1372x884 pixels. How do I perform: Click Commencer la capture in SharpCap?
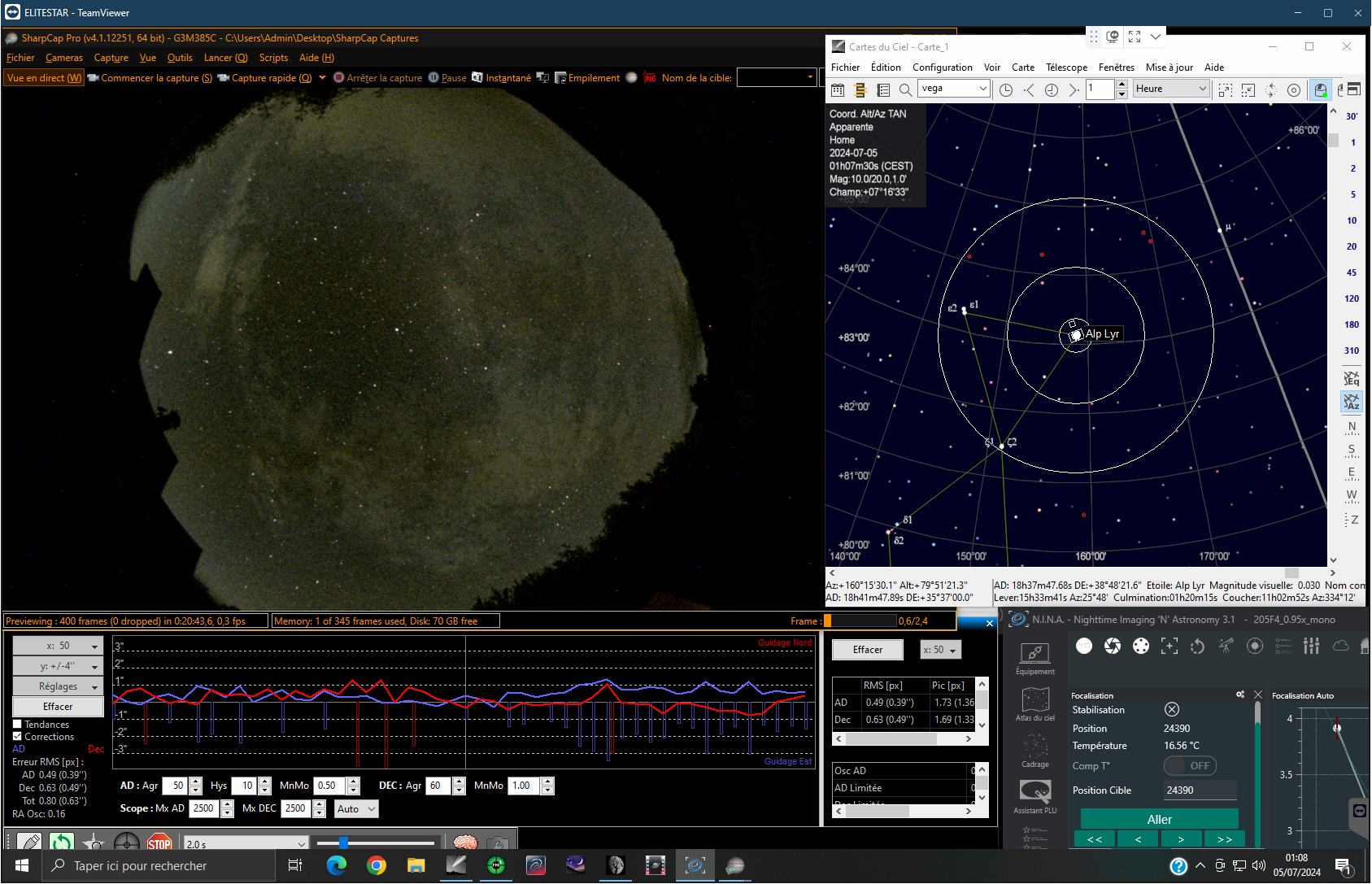coord(150,78)
